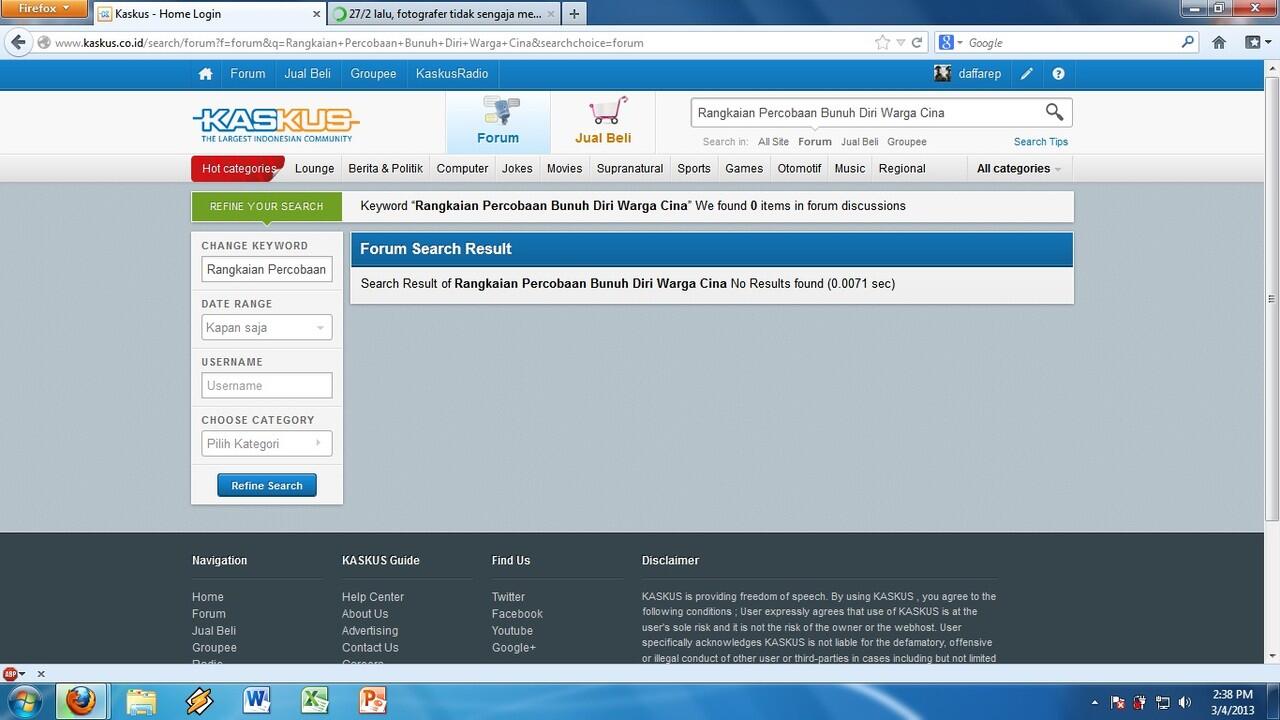Open Berita & Politik category
The width and height of the screenshot is (1280, 720).
click(x=386, y=169)
